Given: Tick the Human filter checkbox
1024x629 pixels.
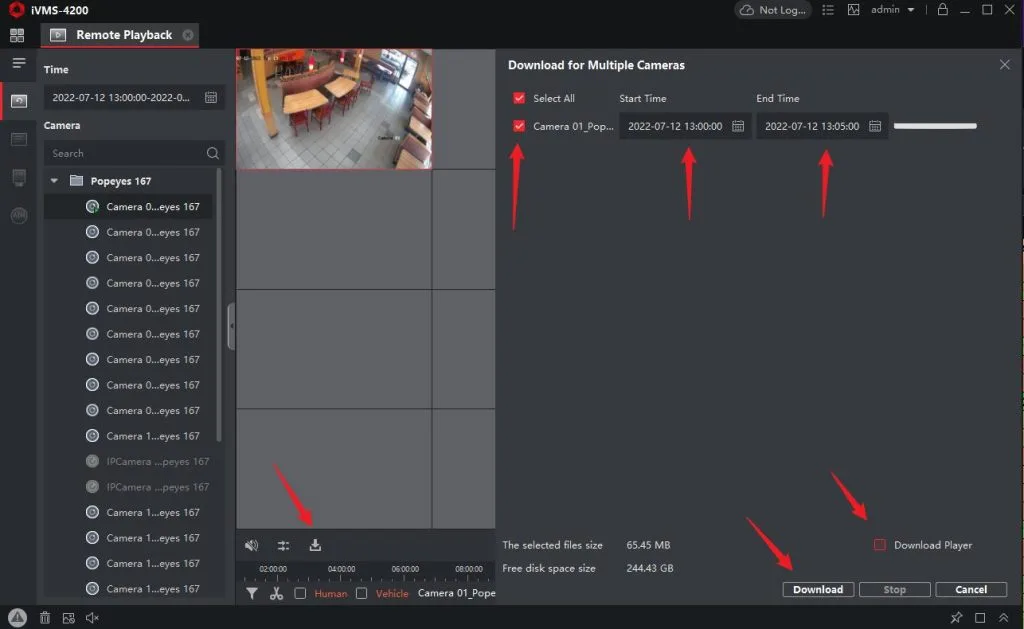Looking at the screenshot, I should (x=300, y=593).
